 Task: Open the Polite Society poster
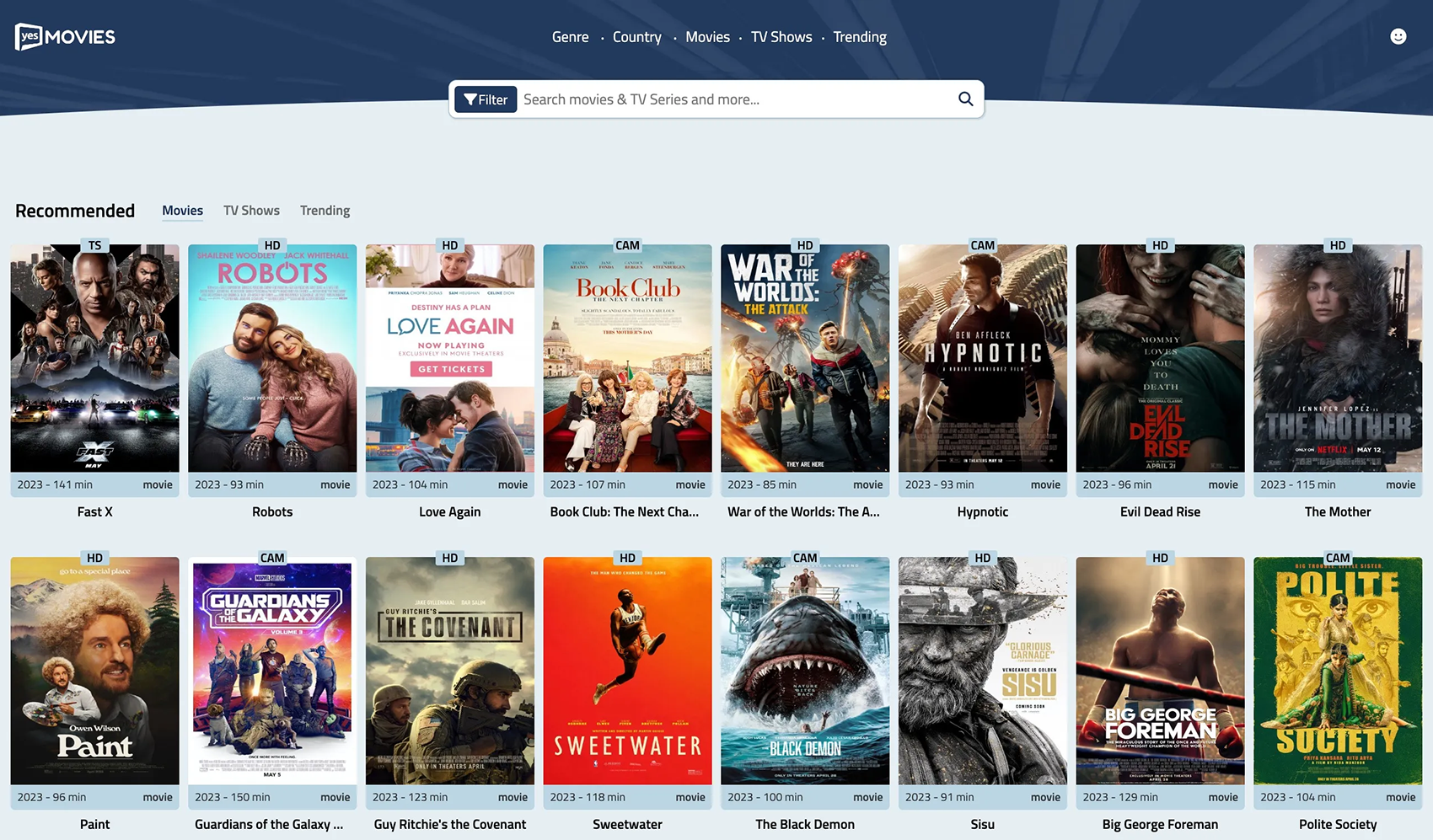(1338, 671)
